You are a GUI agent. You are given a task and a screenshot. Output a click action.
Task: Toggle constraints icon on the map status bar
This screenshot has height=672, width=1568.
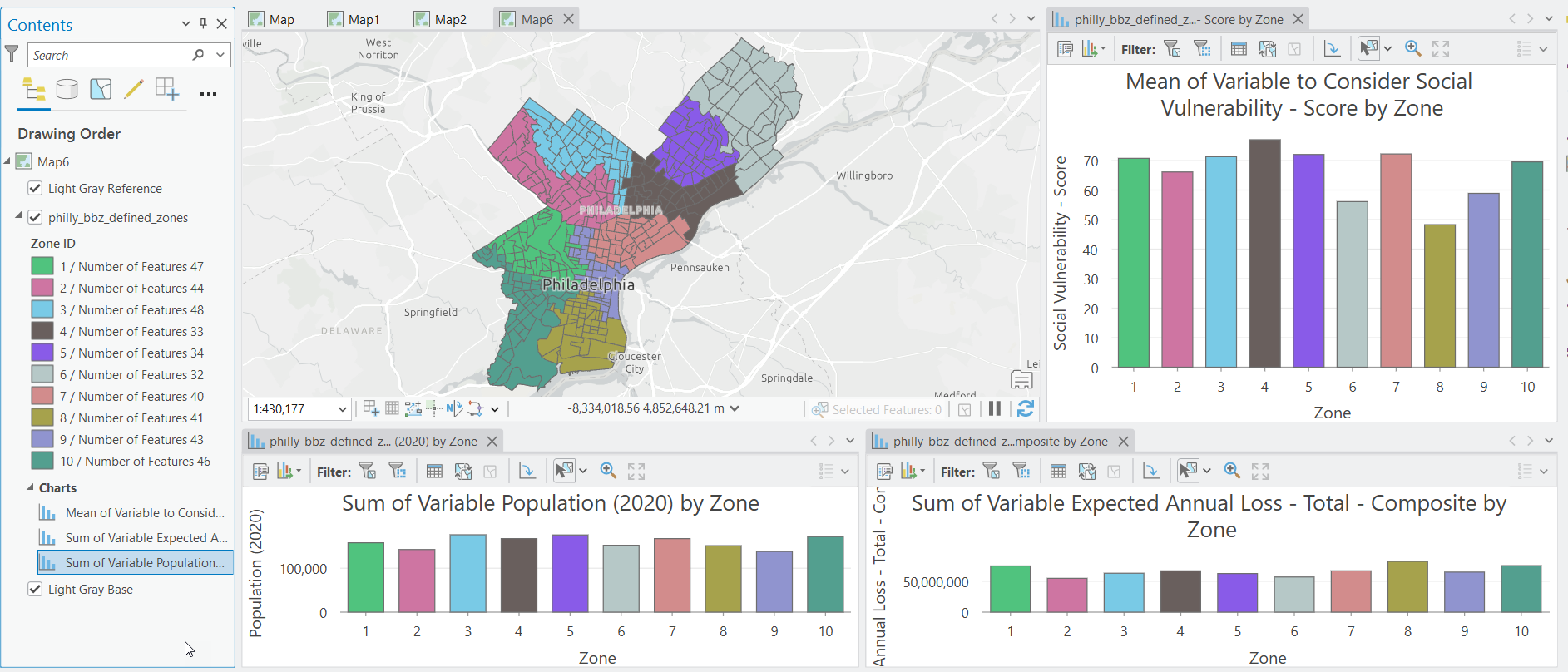coord(413,408)
